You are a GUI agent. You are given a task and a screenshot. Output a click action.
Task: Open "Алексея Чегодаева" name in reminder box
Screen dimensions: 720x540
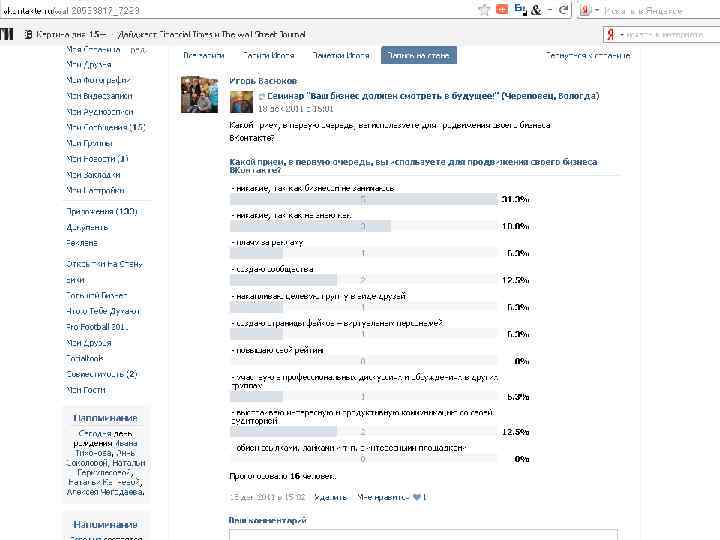(x=106, y=492)
